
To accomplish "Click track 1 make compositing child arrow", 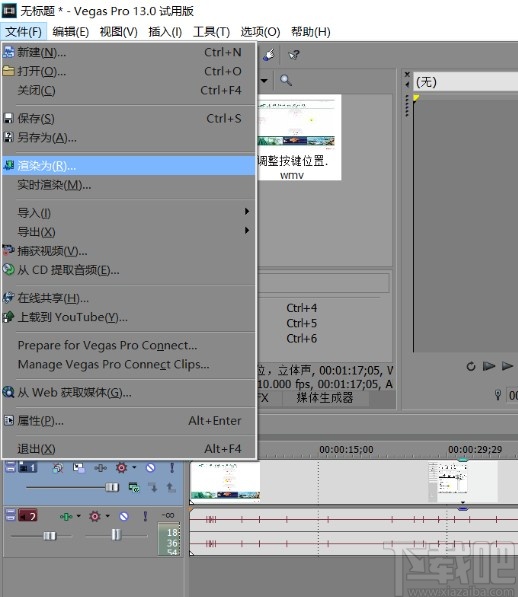I will tap(153, 487).
